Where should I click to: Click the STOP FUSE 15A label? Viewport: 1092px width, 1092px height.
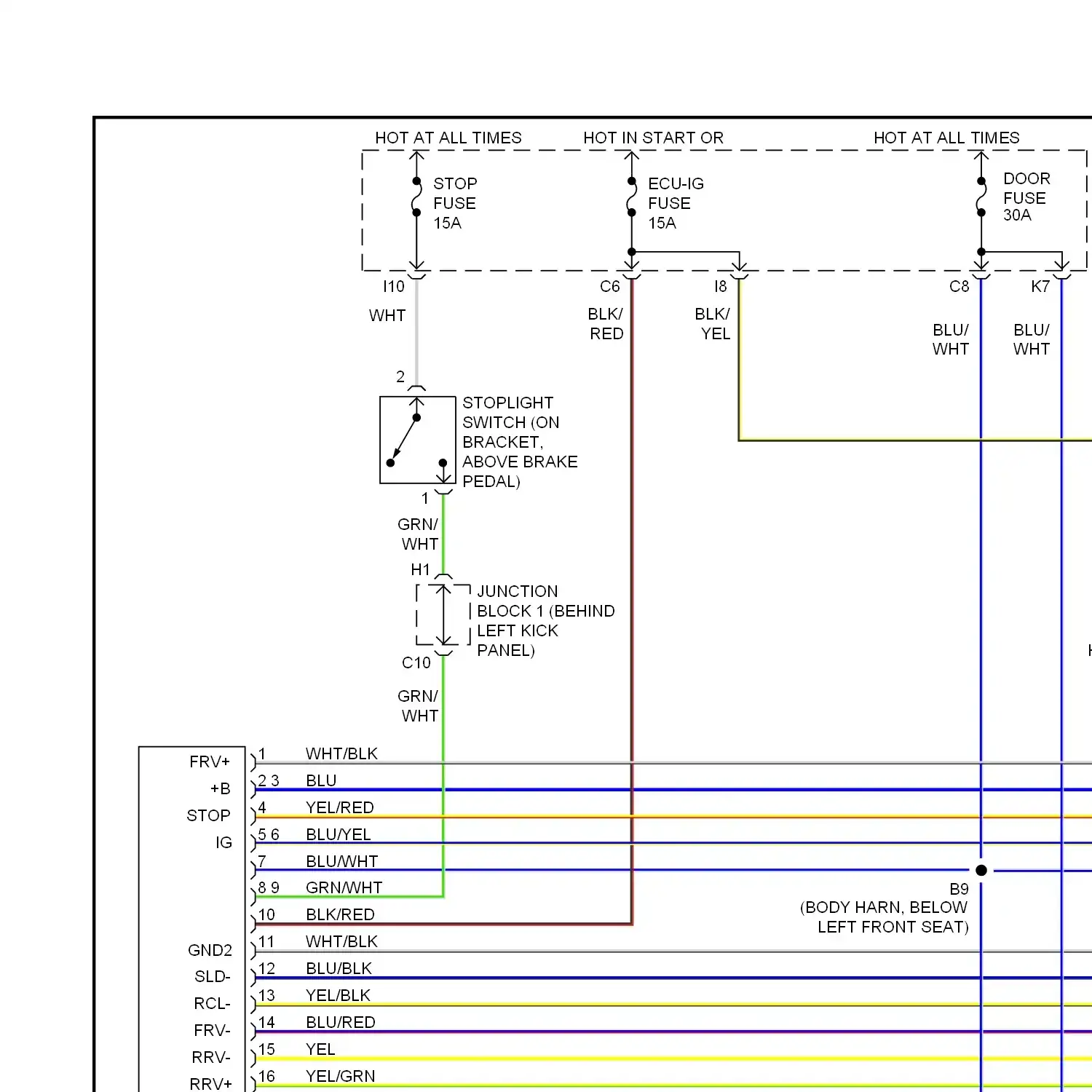pos(455,203)
